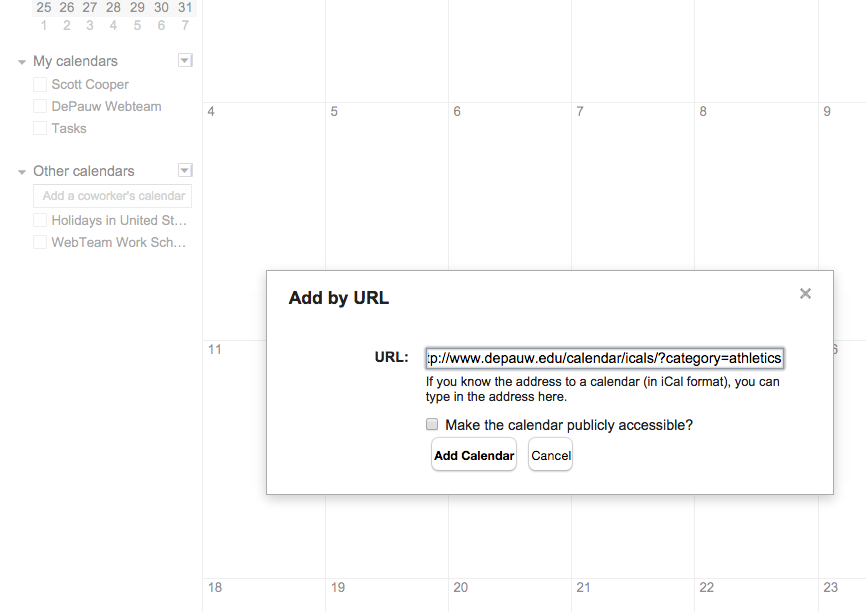
Task: Select date 29 in the mini calendar
Action: [x=138, y=8]
